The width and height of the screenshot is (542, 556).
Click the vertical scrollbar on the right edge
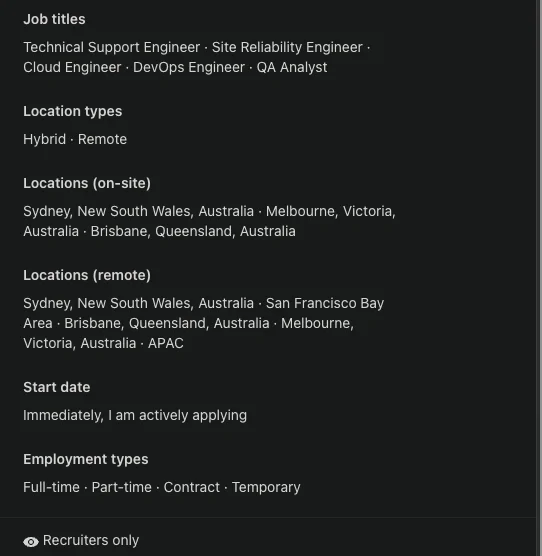[x=540, y=278]
